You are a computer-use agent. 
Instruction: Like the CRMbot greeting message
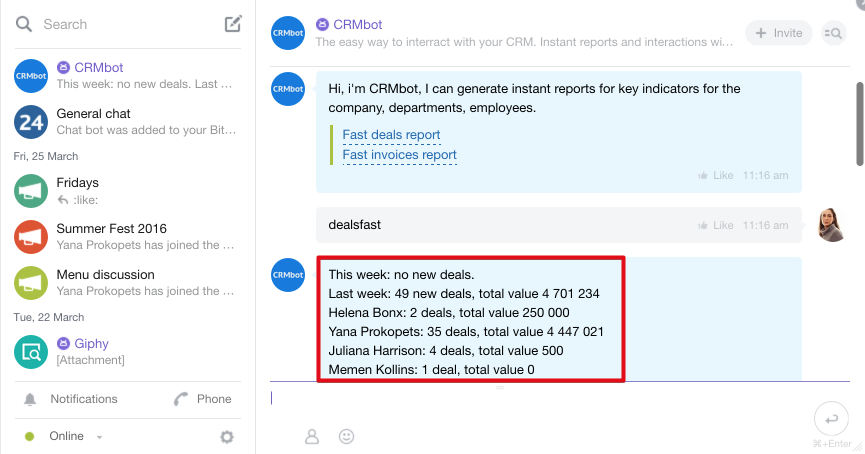[716, 175]
